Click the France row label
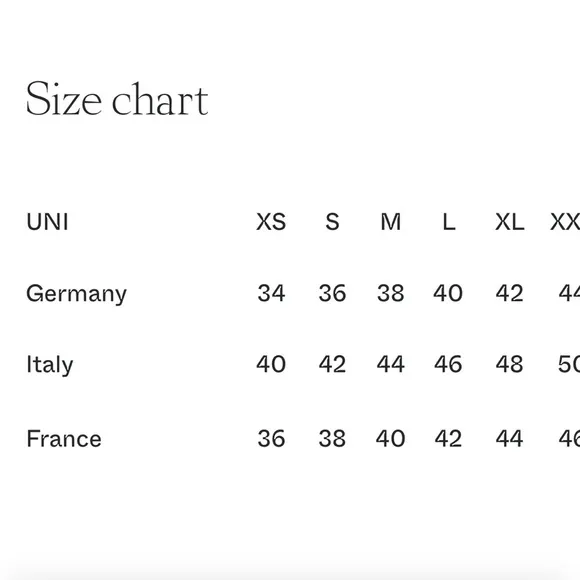This screenshot has height=580, width=580. coord(64,439)
